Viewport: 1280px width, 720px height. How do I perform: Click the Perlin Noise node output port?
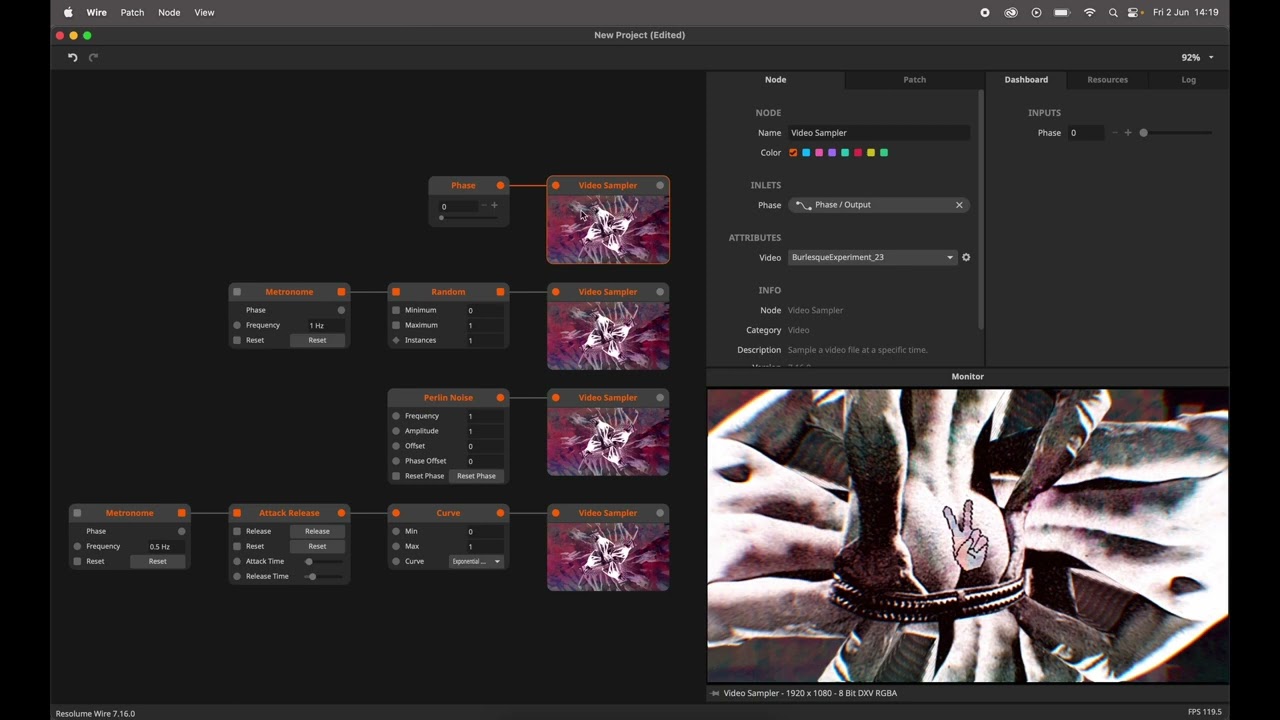click(x=501, y=398)
